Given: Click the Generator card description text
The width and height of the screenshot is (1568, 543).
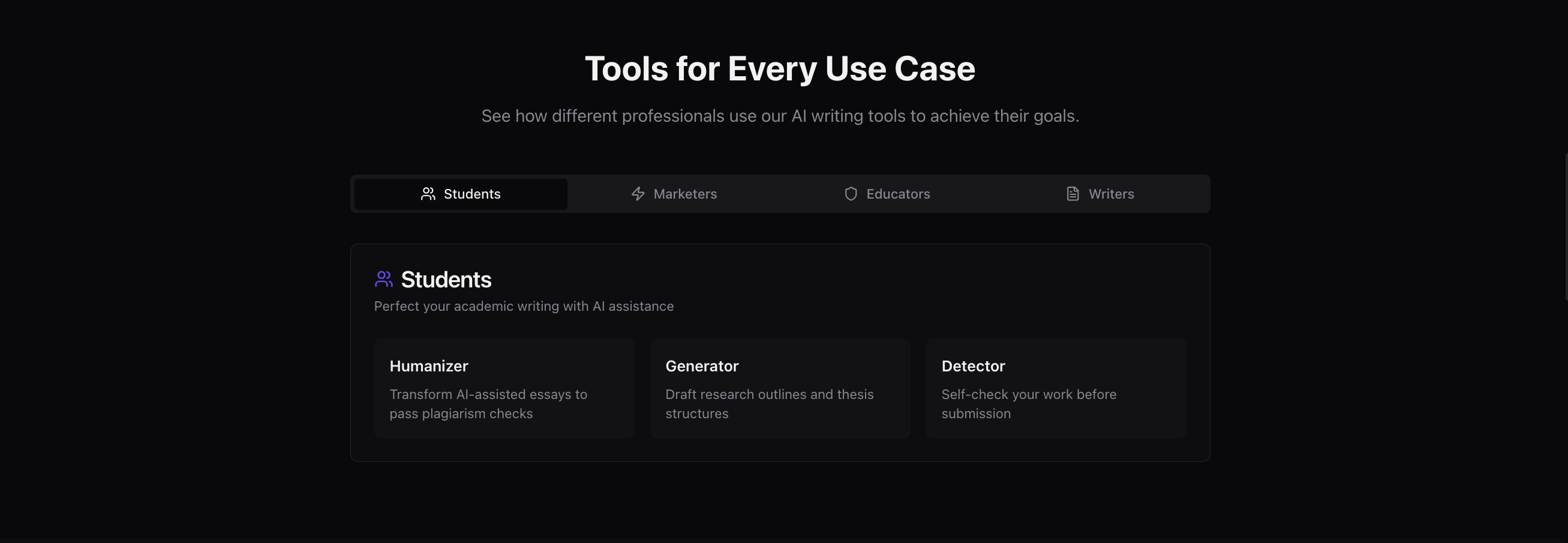Looking at the screenshot, I should tap(770, 404).
